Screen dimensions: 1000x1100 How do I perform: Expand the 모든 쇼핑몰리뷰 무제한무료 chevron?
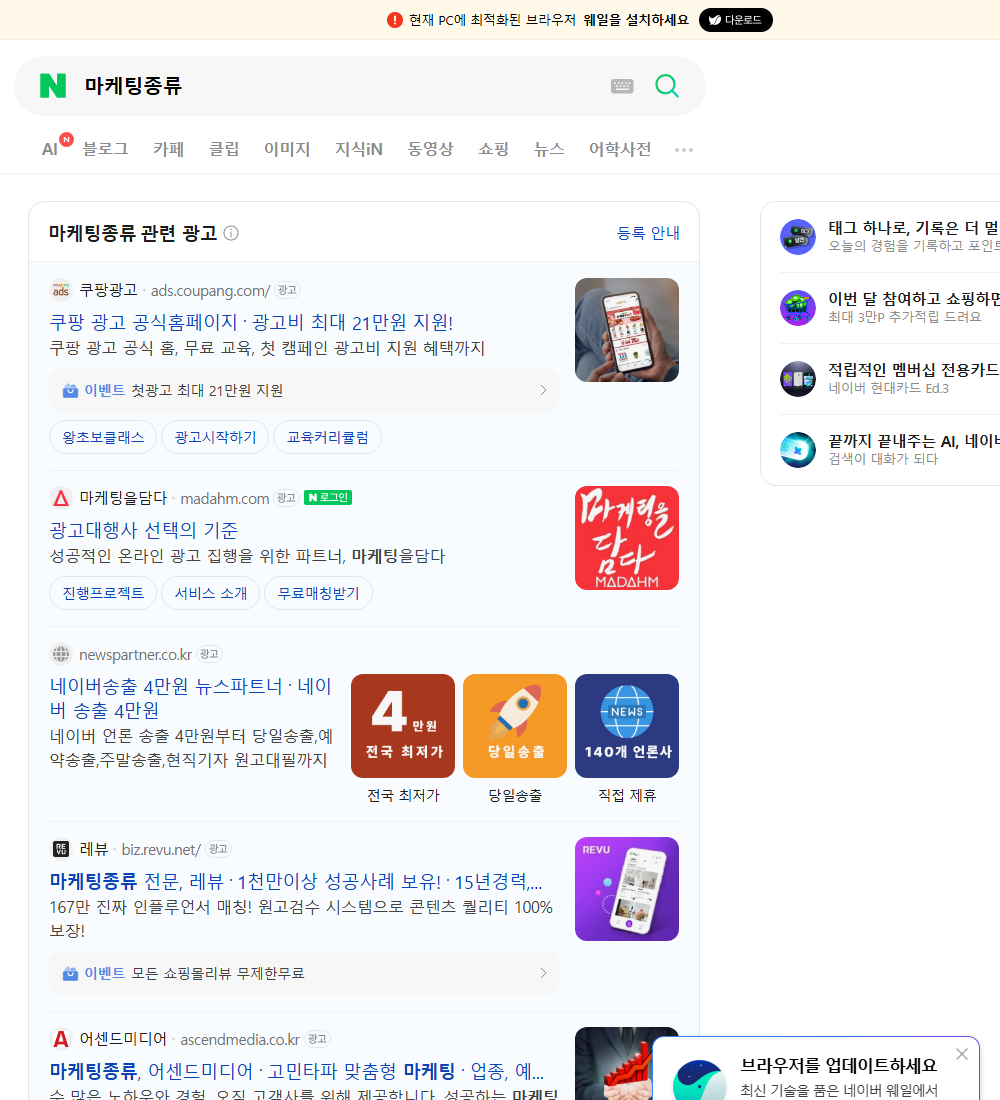click(543, 973)
